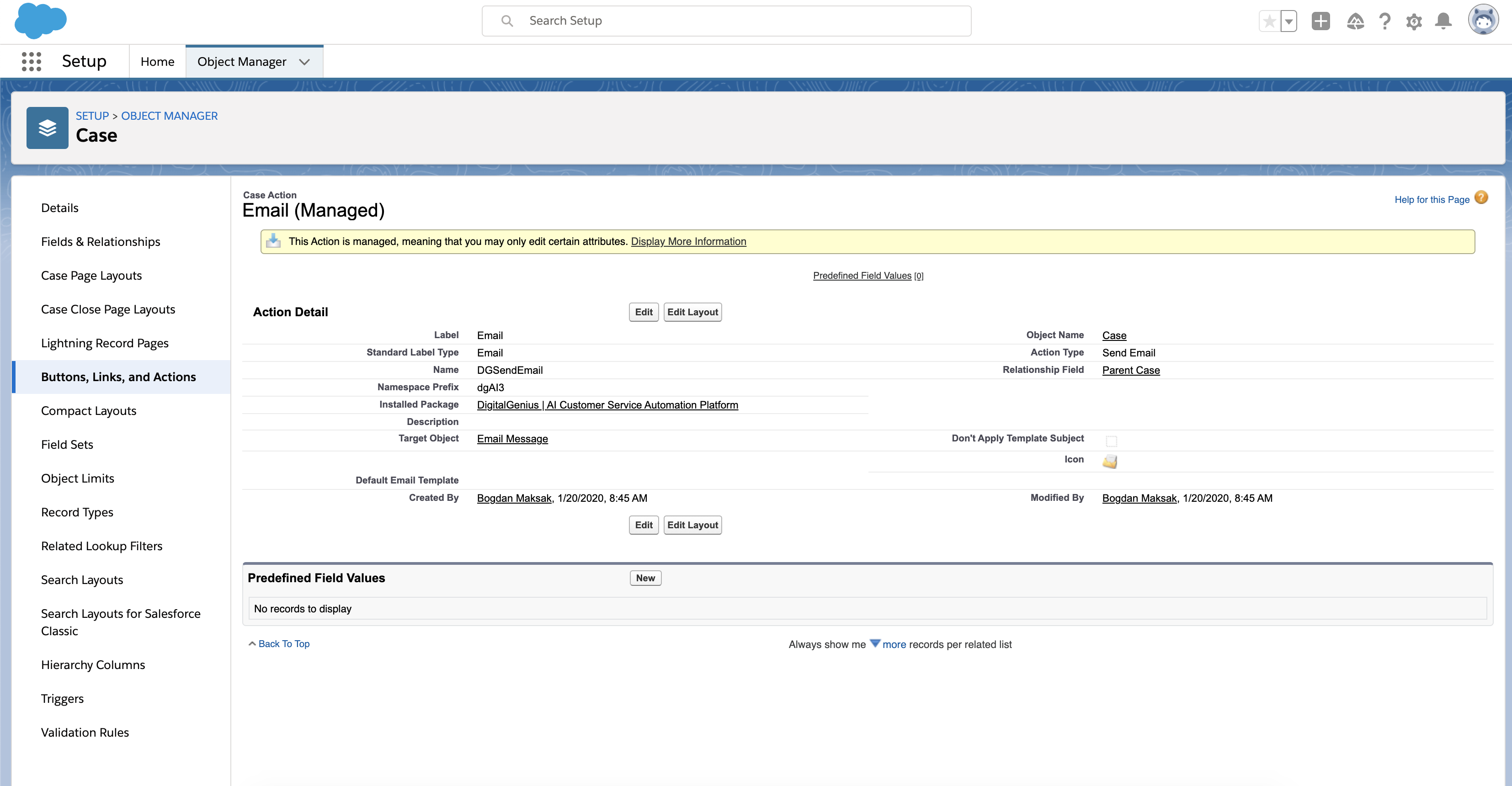This screenshot has height=786, width=1512.
Task: Open Field Sets section
Action: (x=67, y=444)
